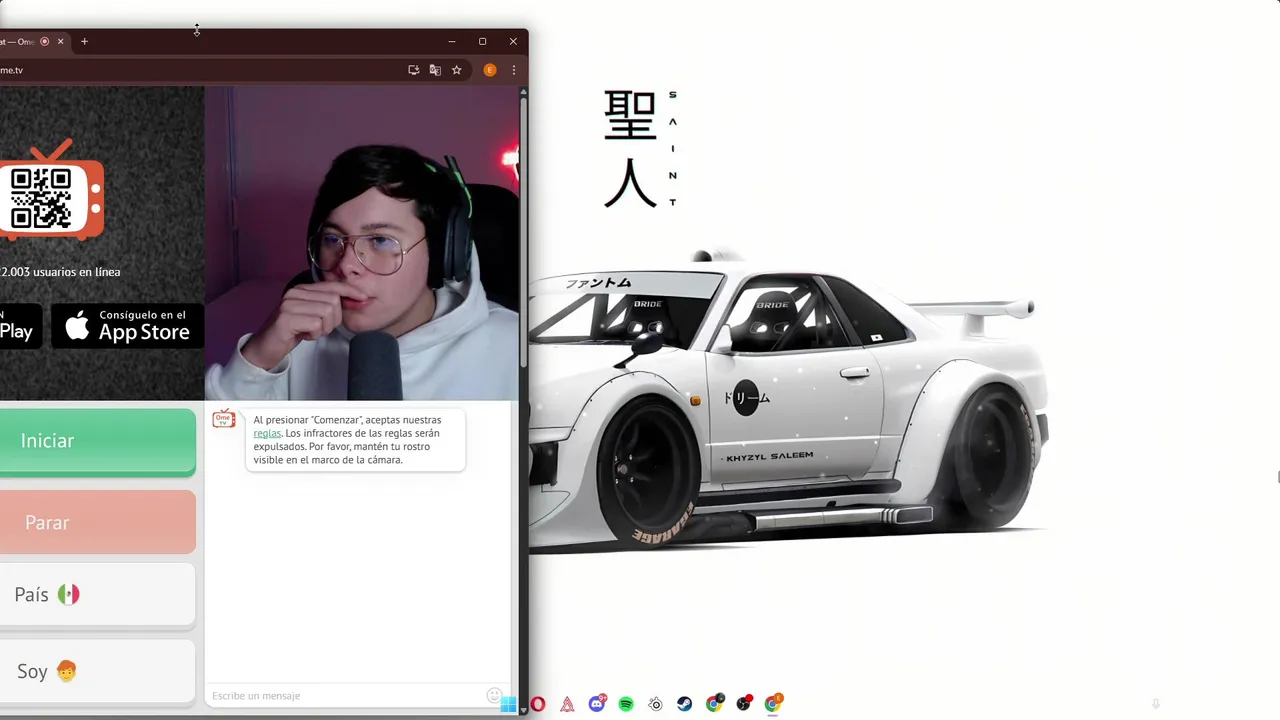
Task: Start a chat with the Iniciar button
Action: point(97,441)
